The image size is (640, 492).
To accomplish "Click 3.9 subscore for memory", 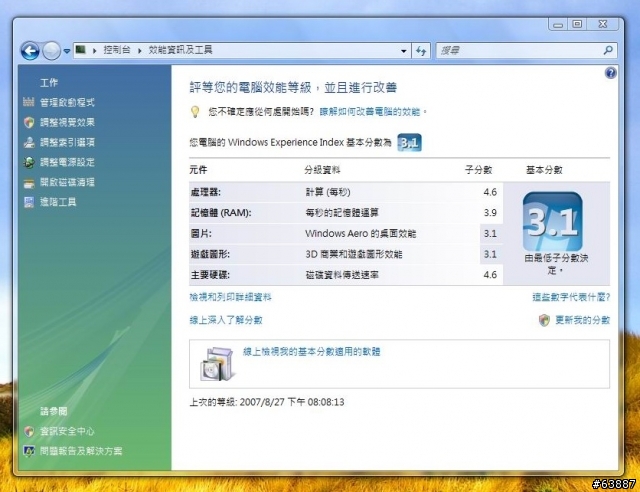I will (x=490, y=213).
